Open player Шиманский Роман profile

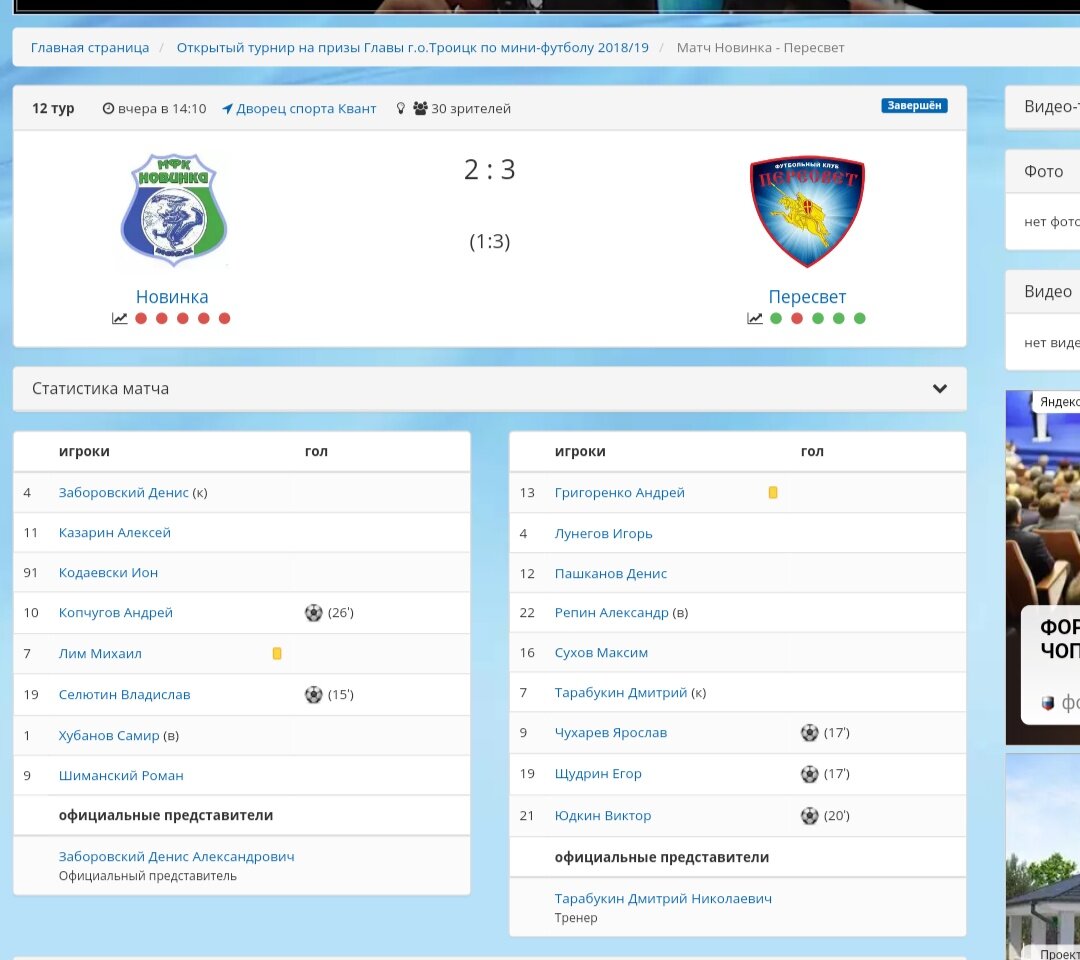click(121, 775)
